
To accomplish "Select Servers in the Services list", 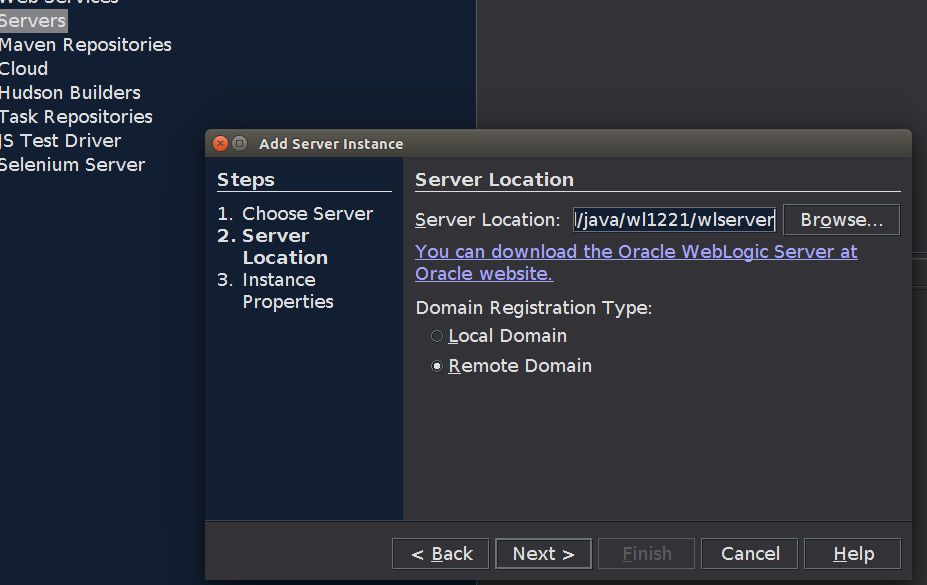I will (x=33, y=21).
